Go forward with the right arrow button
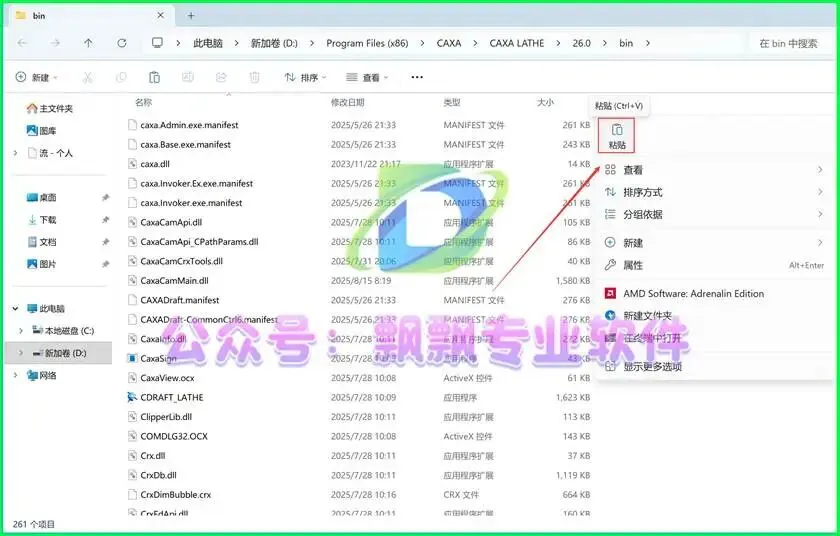Viewport: 840px width, 536px height. tap(55, 43)
